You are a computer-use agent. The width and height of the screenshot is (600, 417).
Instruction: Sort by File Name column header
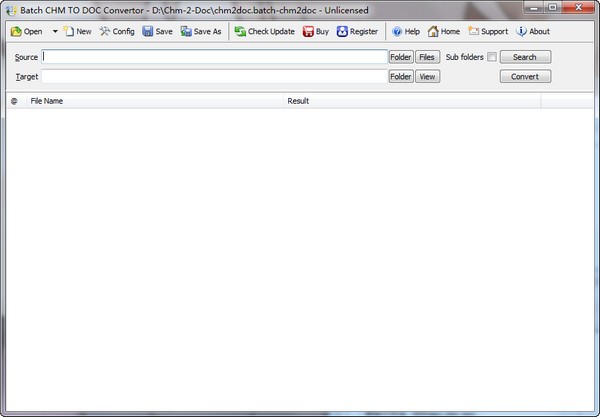(150, 101)
